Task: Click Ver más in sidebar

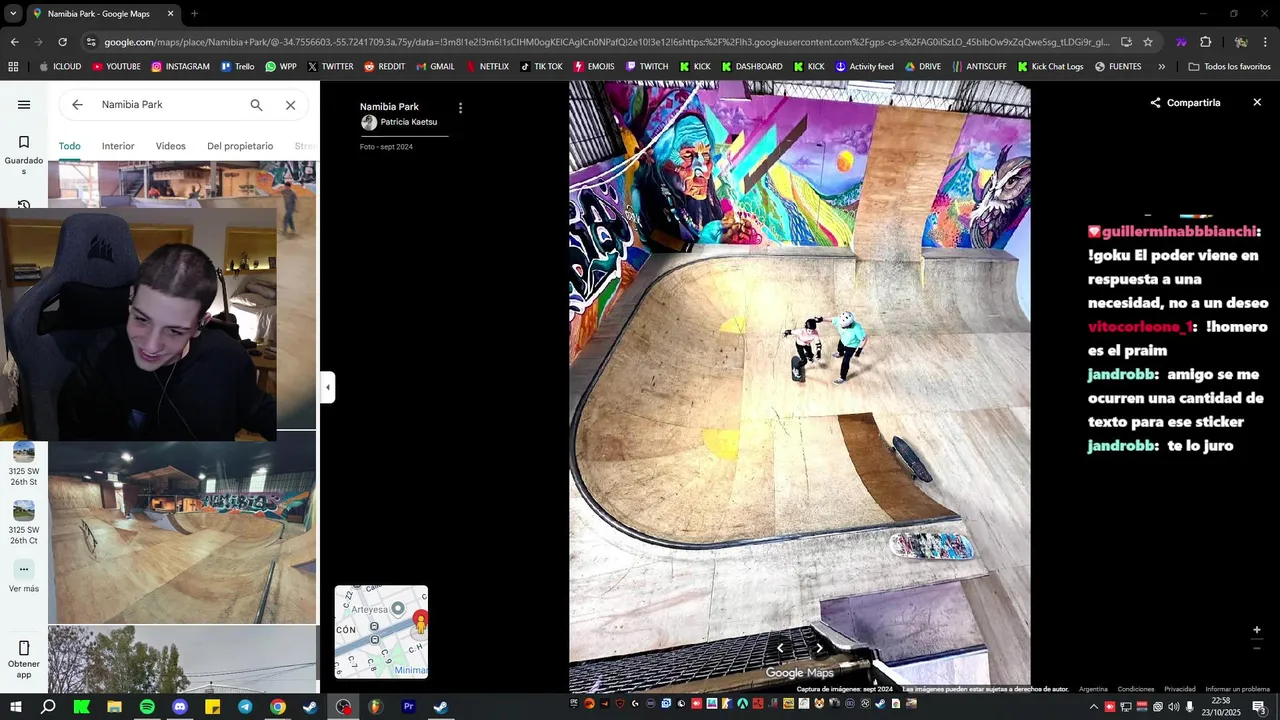Action: (24, 576)
